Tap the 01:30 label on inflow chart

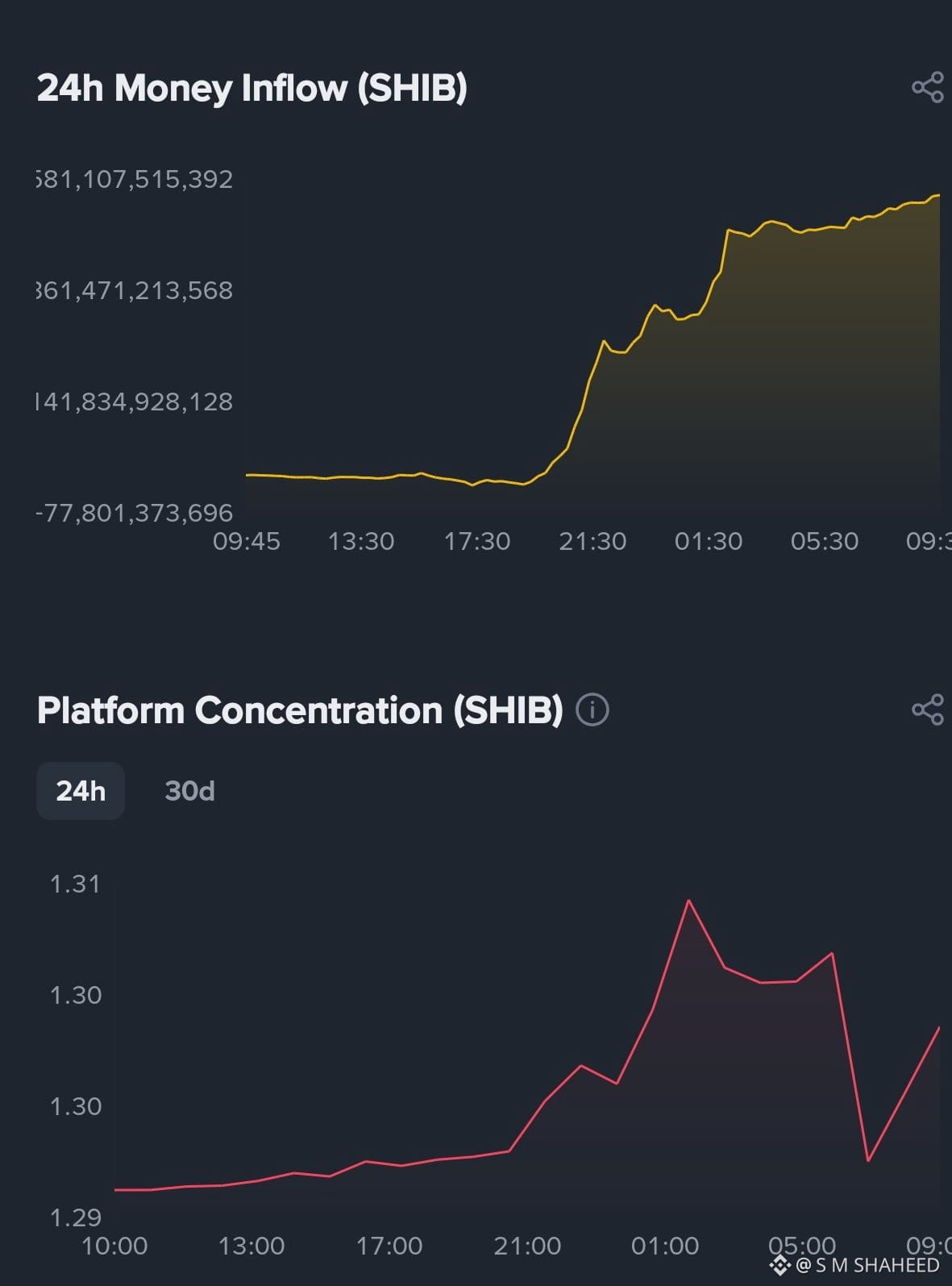pyautogui.click(x=709, y=541)
